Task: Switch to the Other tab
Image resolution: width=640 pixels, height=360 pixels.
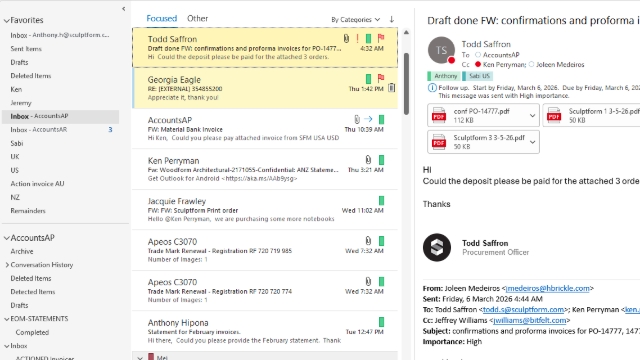Action: point(198,18)
